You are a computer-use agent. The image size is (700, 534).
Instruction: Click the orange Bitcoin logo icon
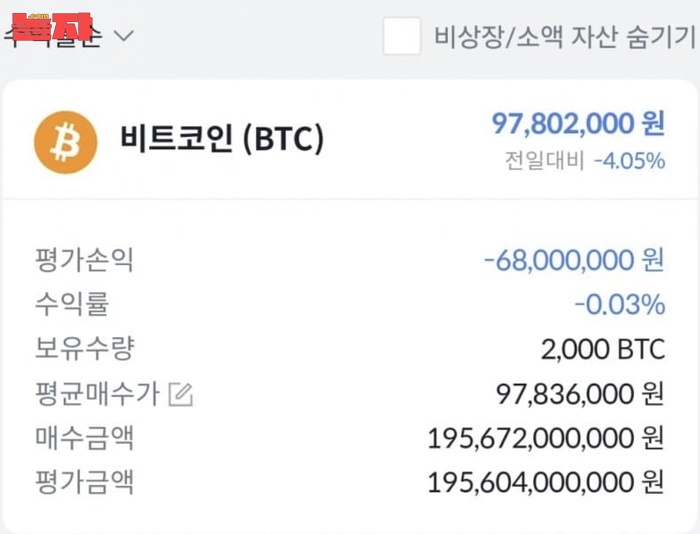pyautogui.click(x=66, y=142)
